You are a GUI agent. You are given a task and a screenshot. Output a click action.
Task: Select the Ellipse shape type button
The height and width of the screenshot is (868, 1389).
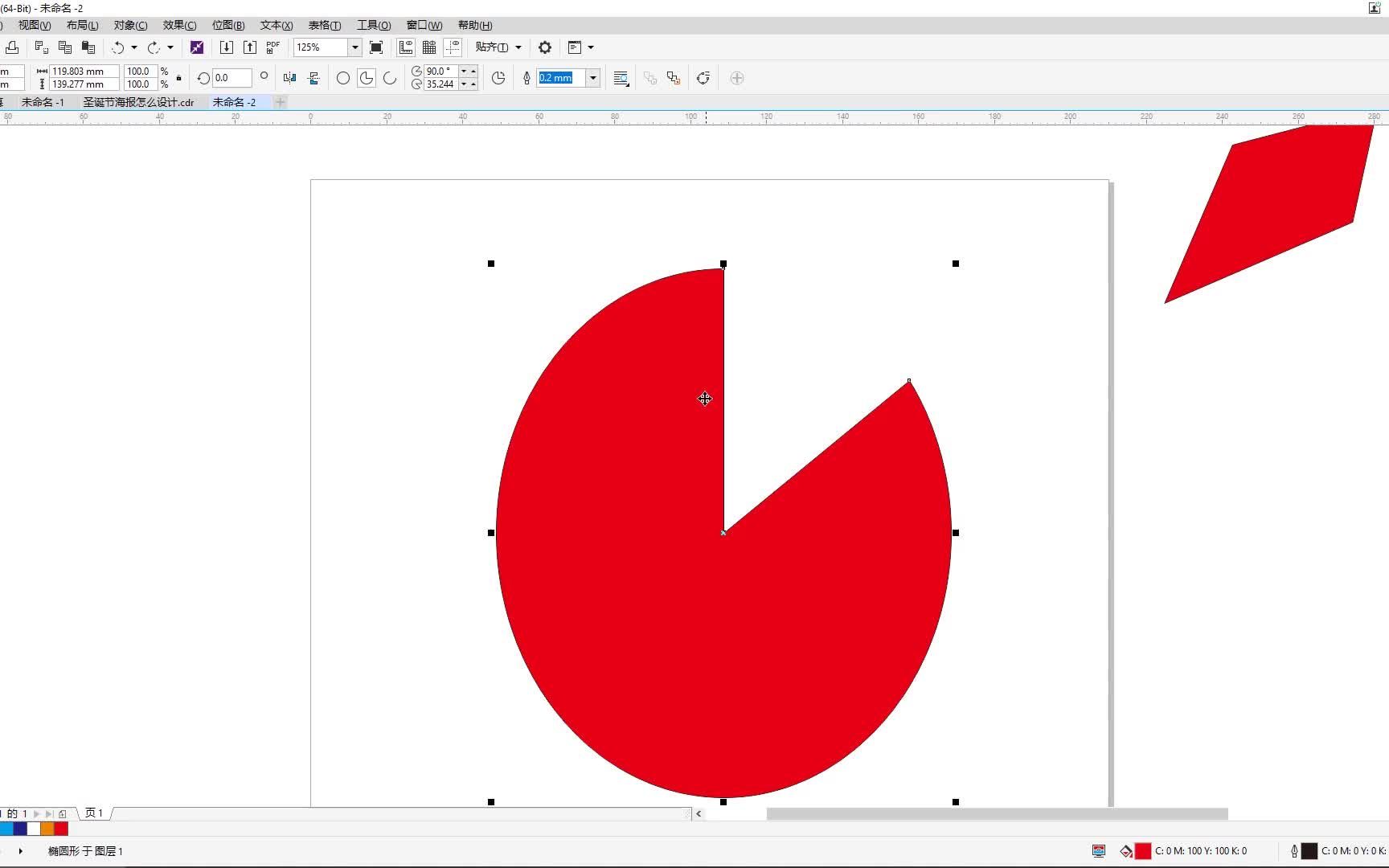tap(343, 78)
